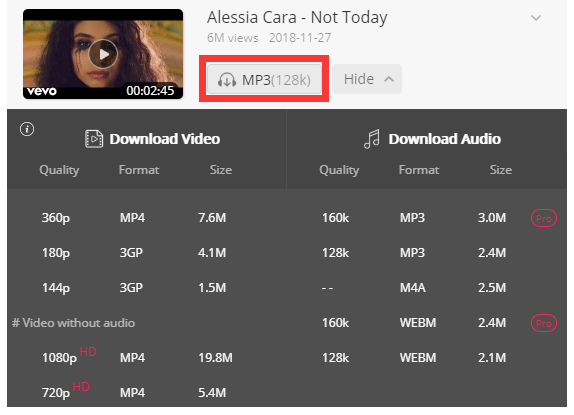Click the Pro badge beside 160k WEBM
The width and height of the screenshot is (574, 415).
(x=544, y=323)
